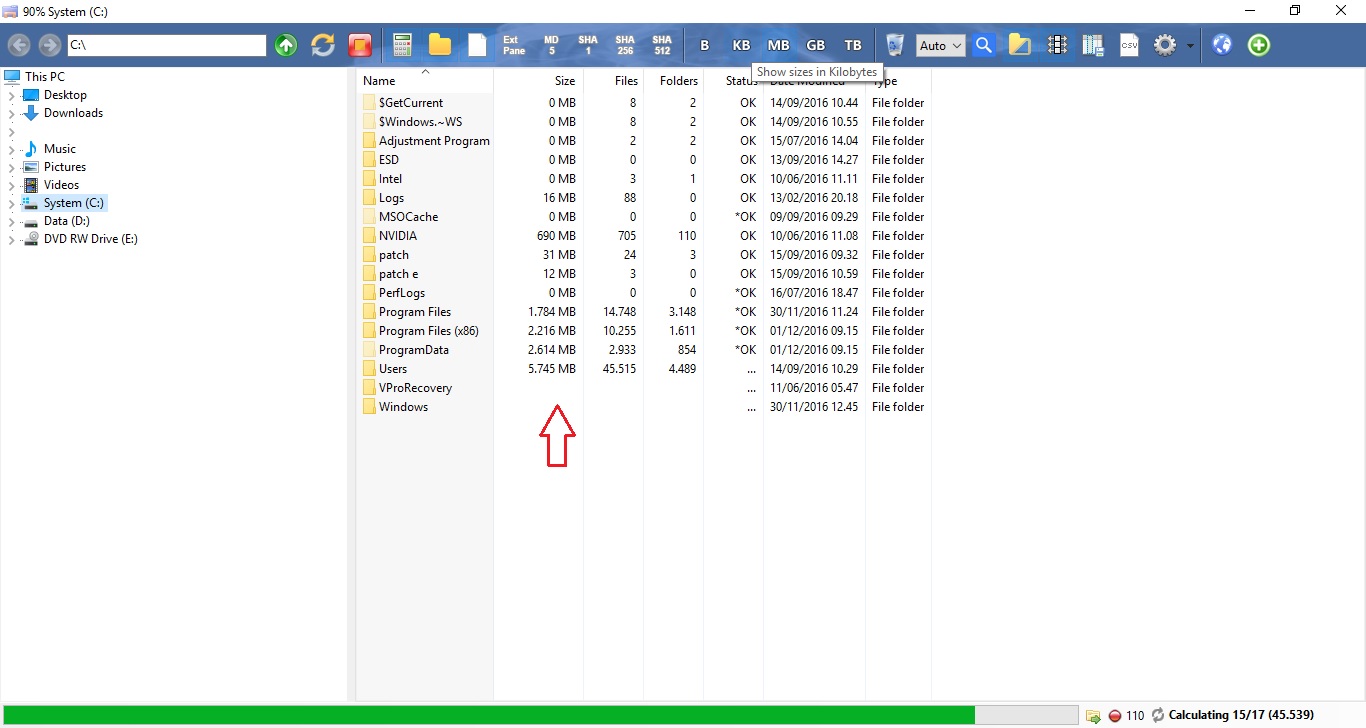Screen dimensions: 1366x728
Task: Enable the SHA 256 hash column
Action: click(x=625, y=45)
